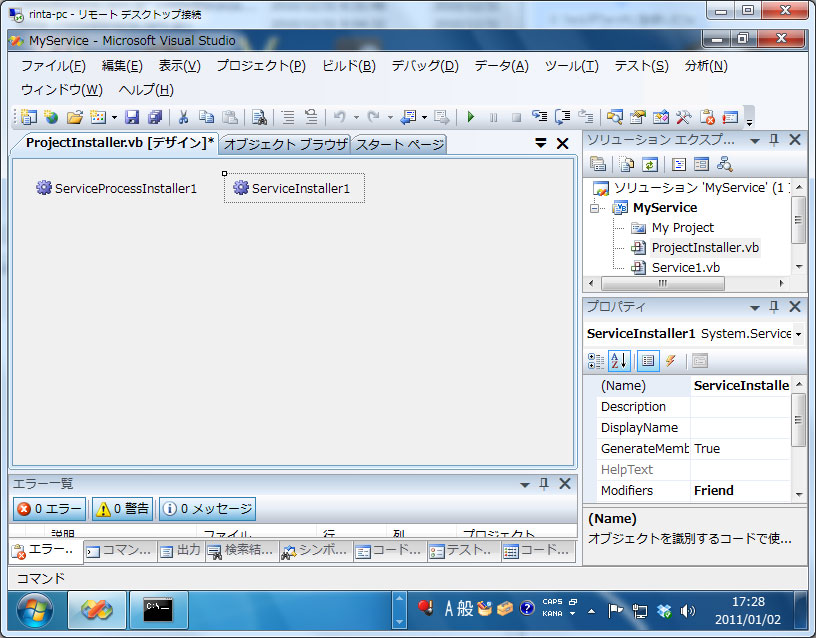
Task: Open the active files list dropdown
Action: (541, 143)
